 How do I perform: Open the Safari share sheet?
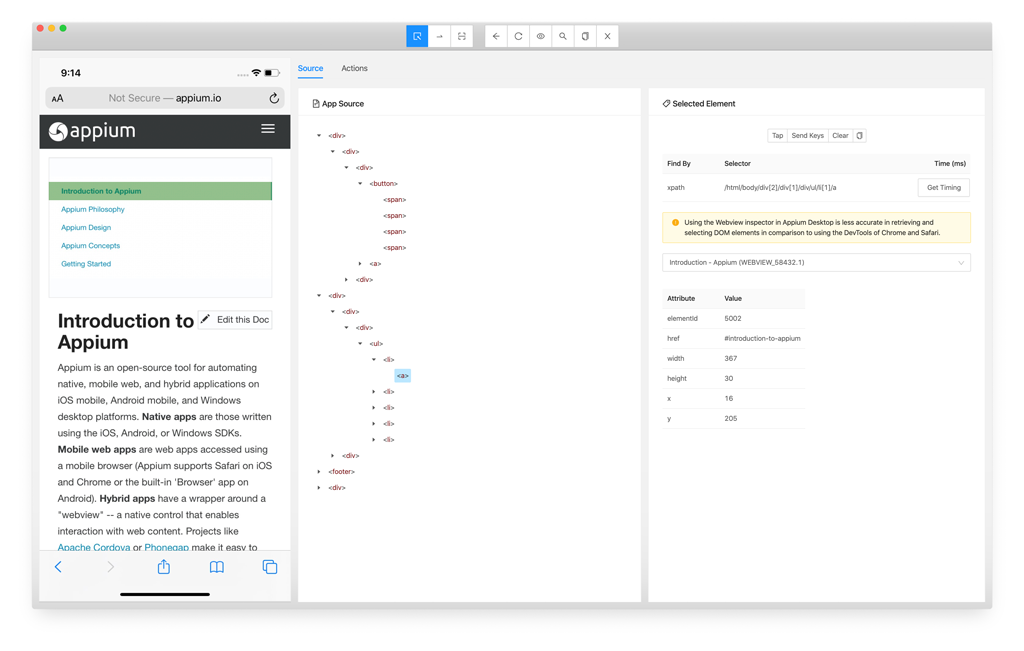point(164,566)
